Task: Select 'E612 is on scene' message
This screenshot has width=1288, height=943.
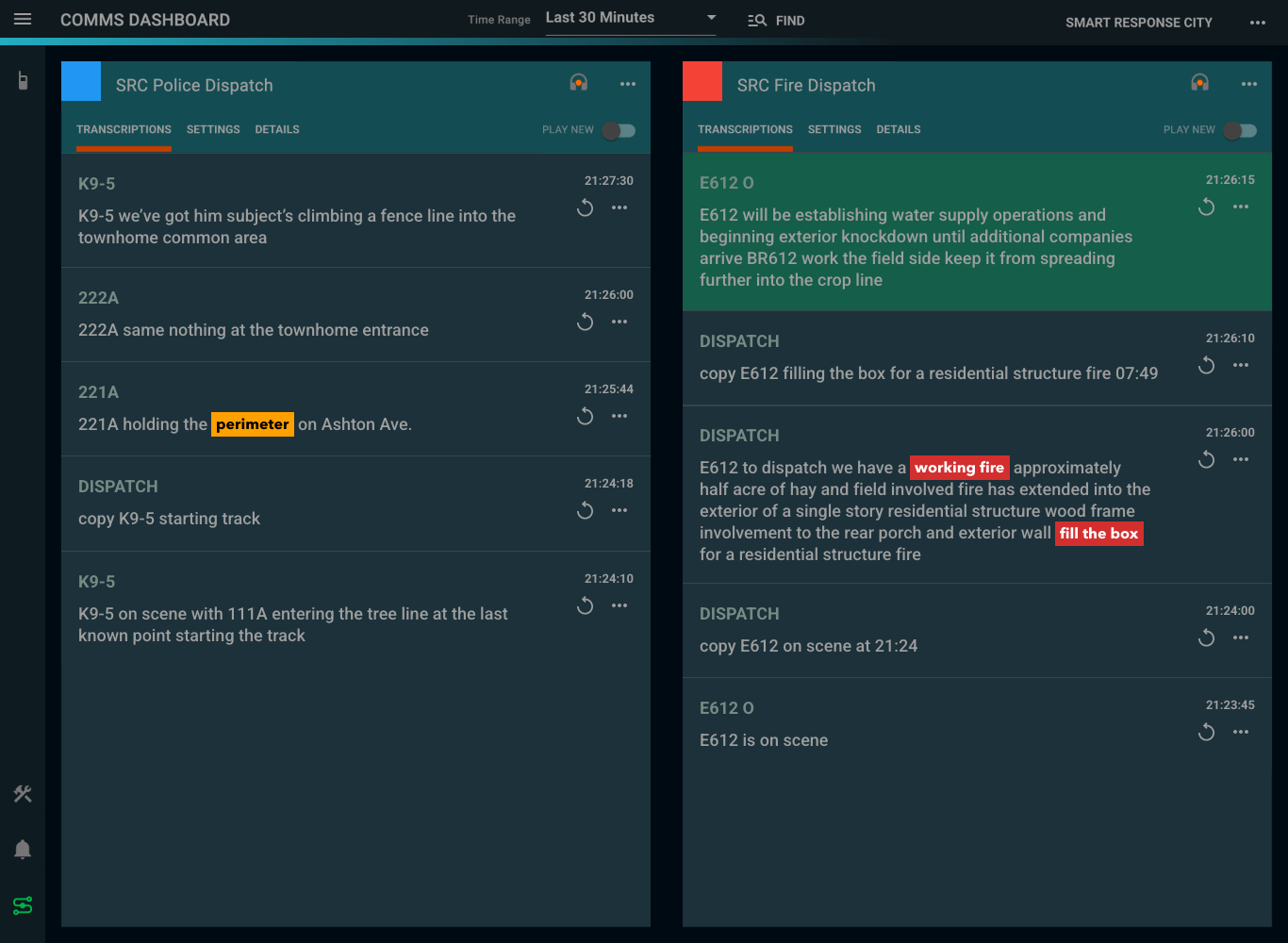Action: click(764, 740)
